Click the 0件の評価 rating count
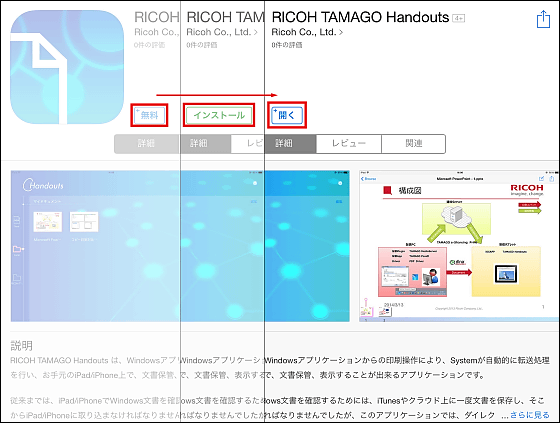This screenshot has width=560, height=423. point(287,45)
